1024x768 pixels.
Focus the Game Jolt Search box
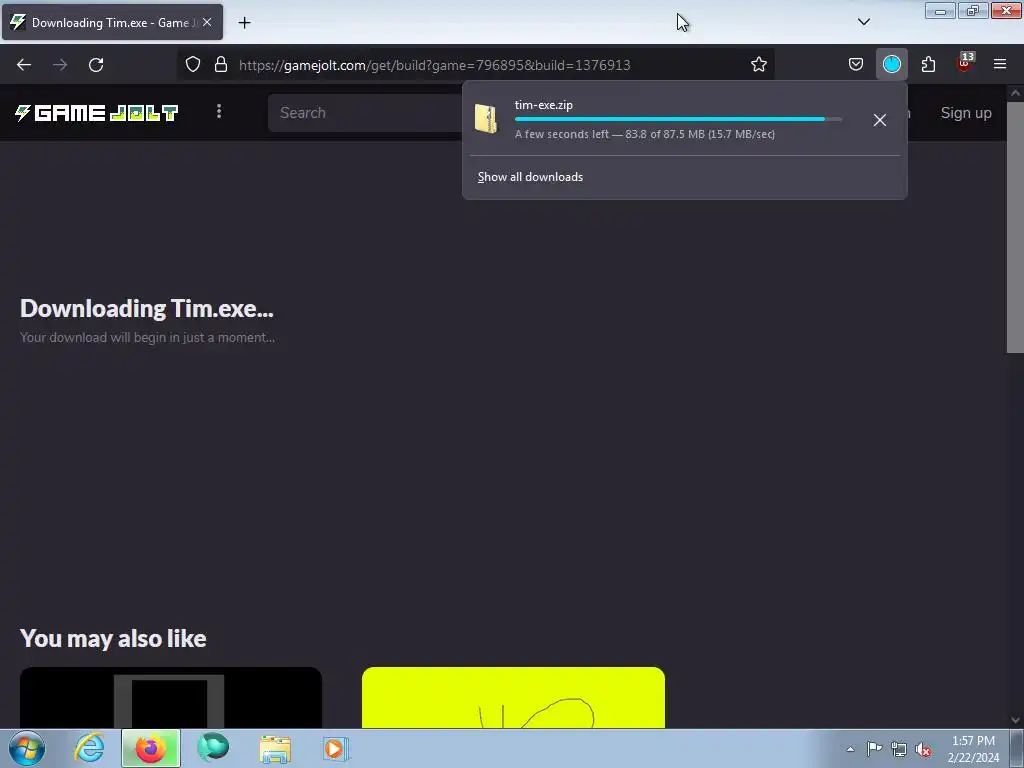pyautogui.click(x=366, y=113)
